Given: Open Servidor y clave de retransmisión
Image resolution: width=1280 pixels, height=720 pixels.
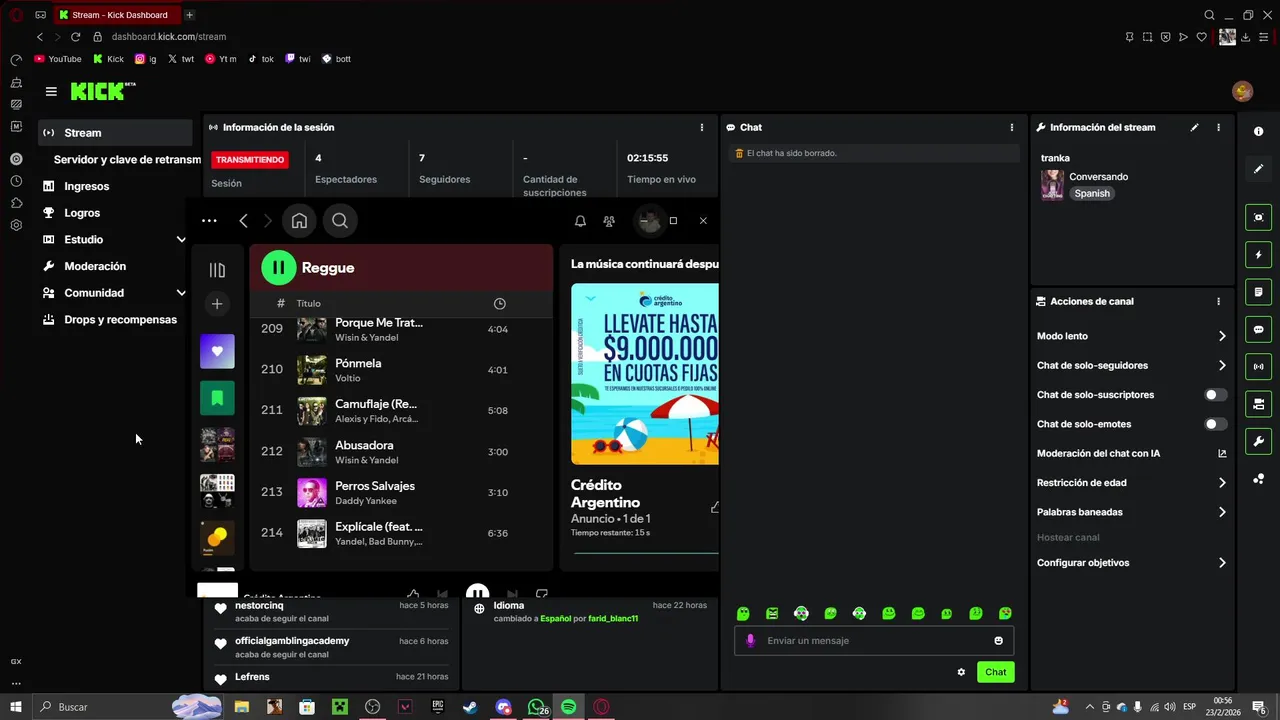Looking at the screenshot, I should coord(127,160).
